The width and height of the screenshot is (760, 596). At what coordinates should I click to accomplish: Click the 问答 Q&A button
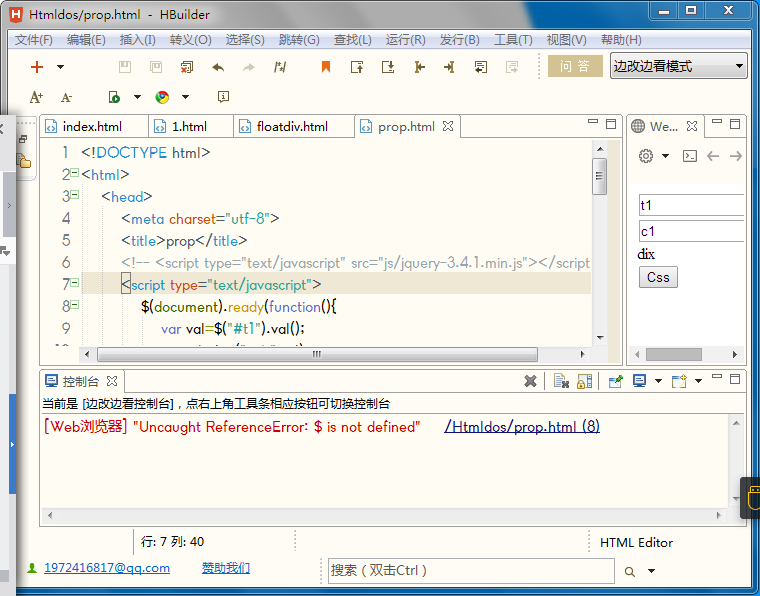click(575, 66)
